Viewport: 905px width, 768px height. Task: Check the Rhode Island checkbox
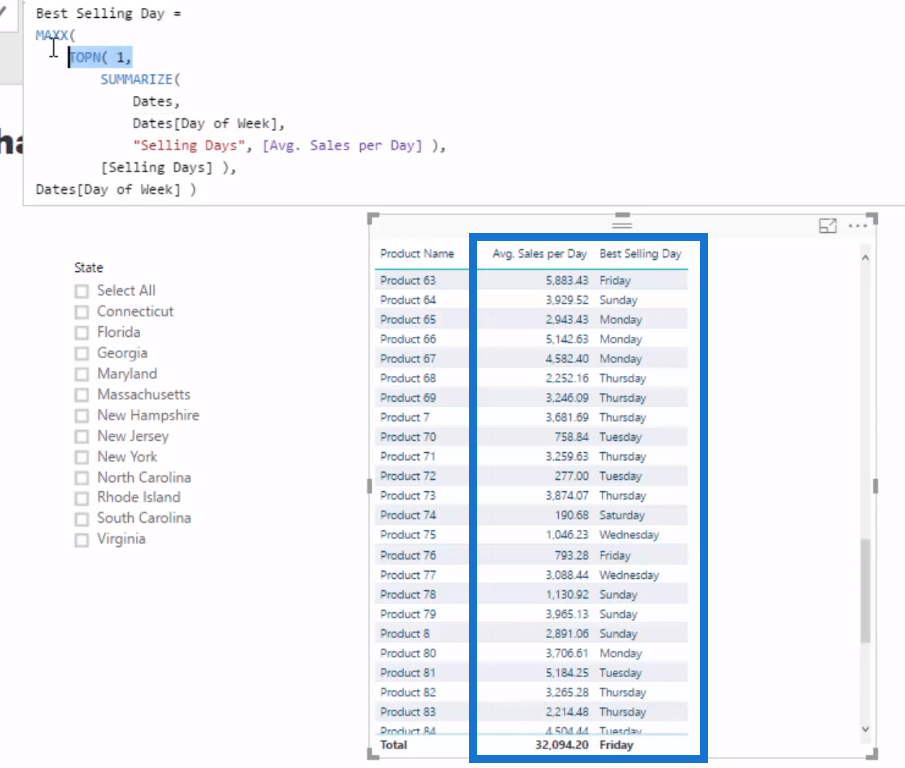coord(81,499)
